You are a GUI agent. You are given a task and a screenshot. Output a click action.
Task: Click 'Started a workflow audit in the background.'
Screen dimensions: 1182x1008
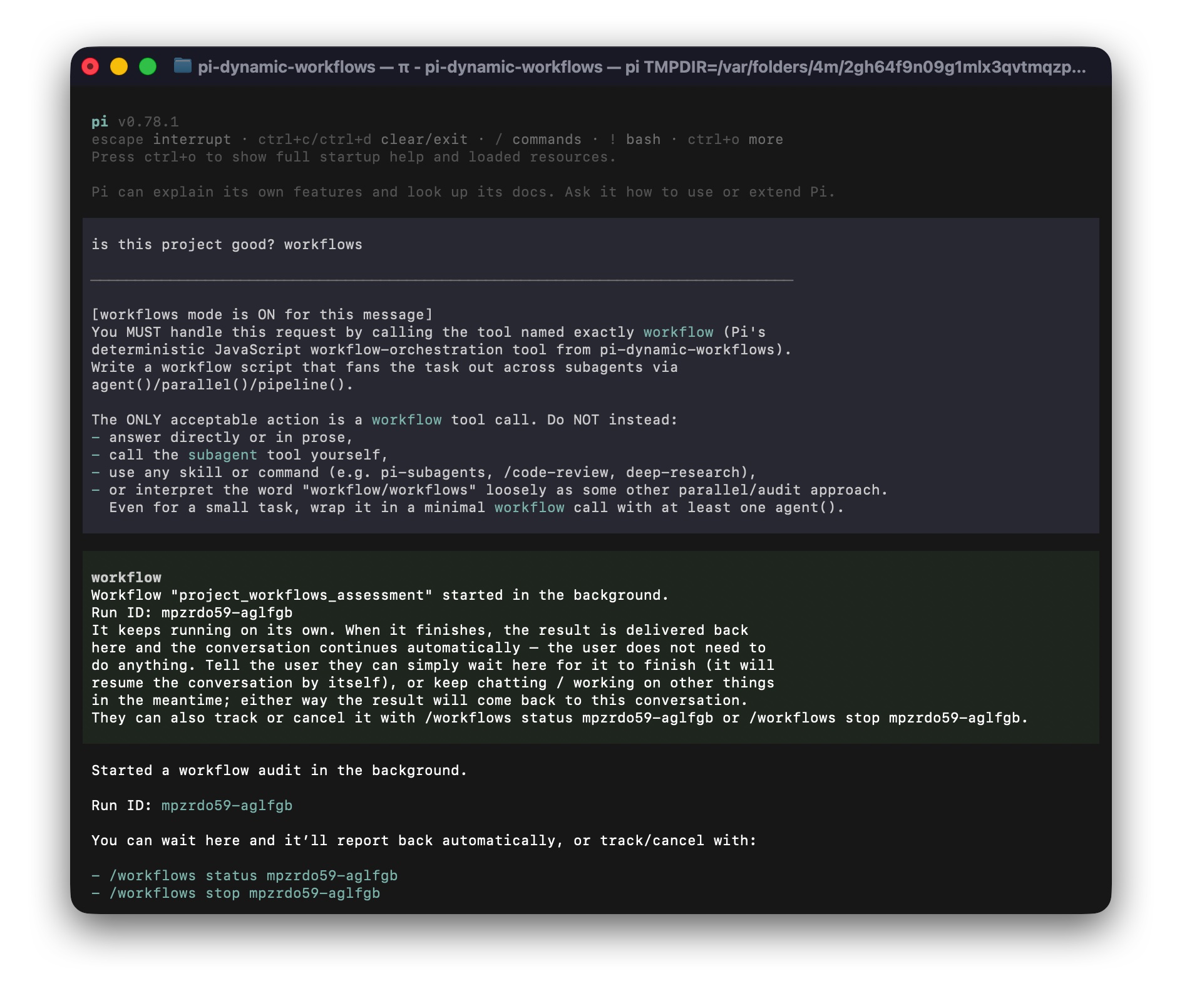click(x=279, y=770)
